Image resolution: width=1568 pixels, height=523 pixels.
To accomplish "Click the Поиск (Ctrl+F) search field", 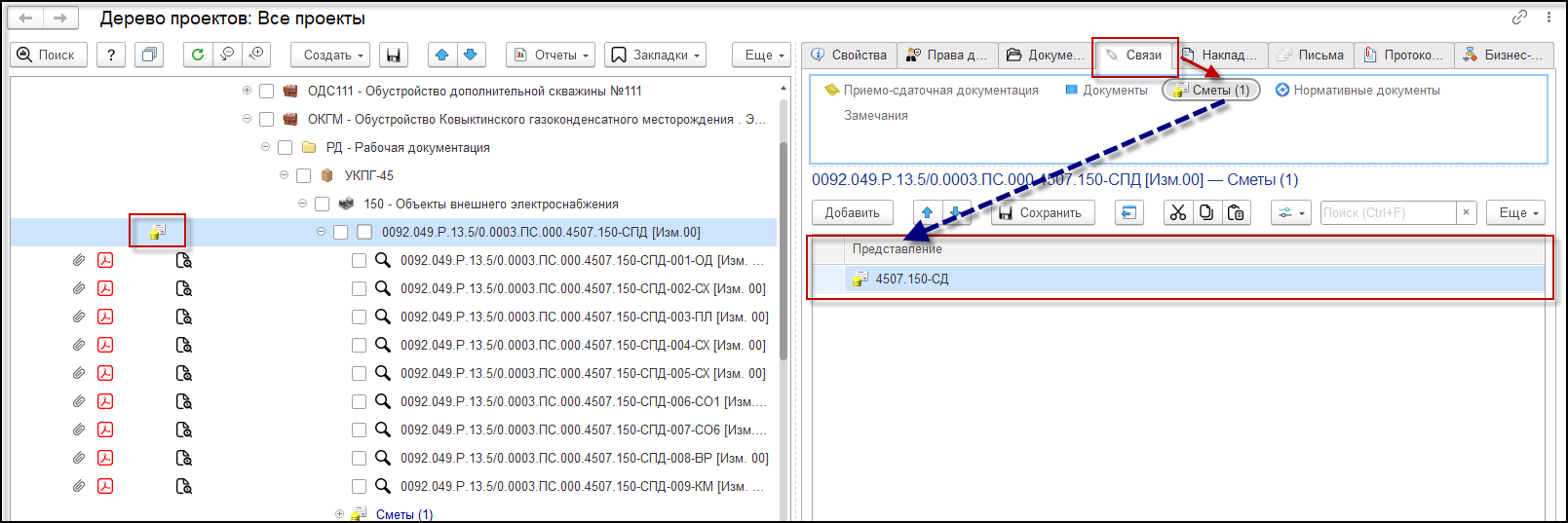I will click(x=1387, y=212).
